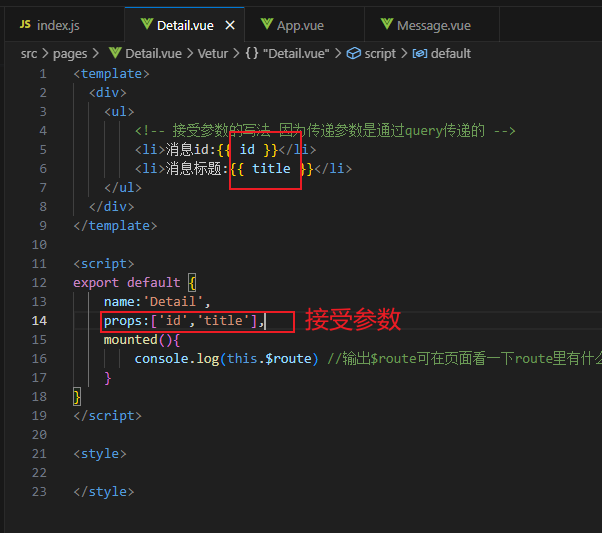Click line number 23 in the gutter
This screenshot has width=602, height=533.
pyautogui.click(x=39, y=492)
